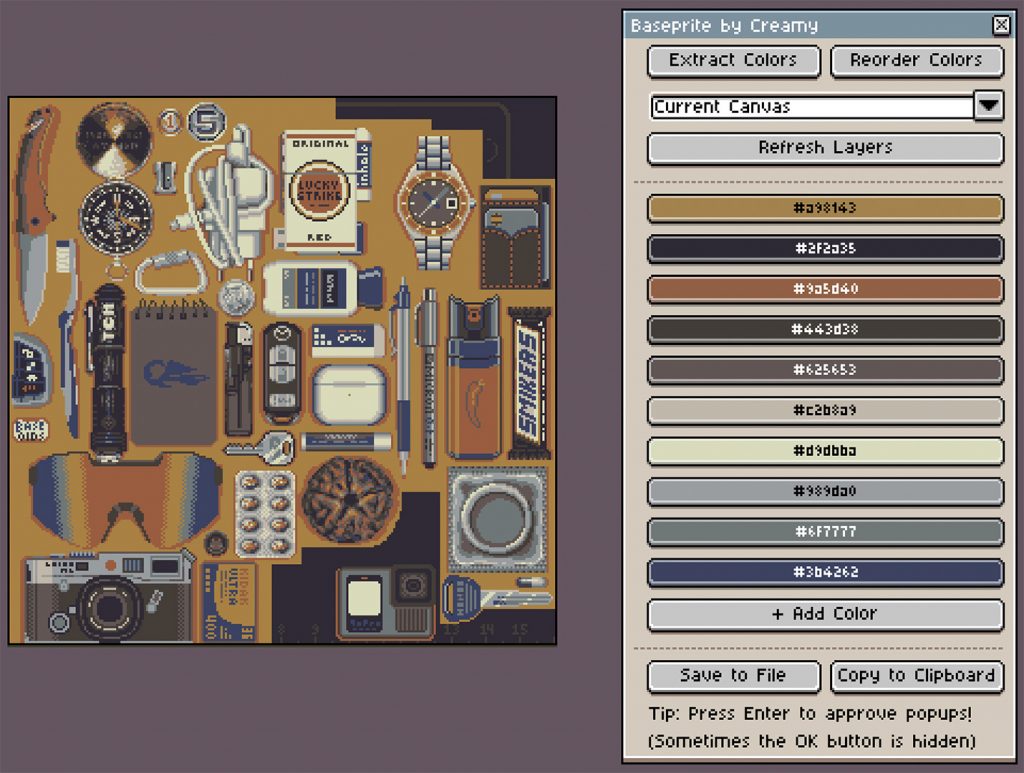Select the dark navy #2f2a35 swatch

pos(825,249)
